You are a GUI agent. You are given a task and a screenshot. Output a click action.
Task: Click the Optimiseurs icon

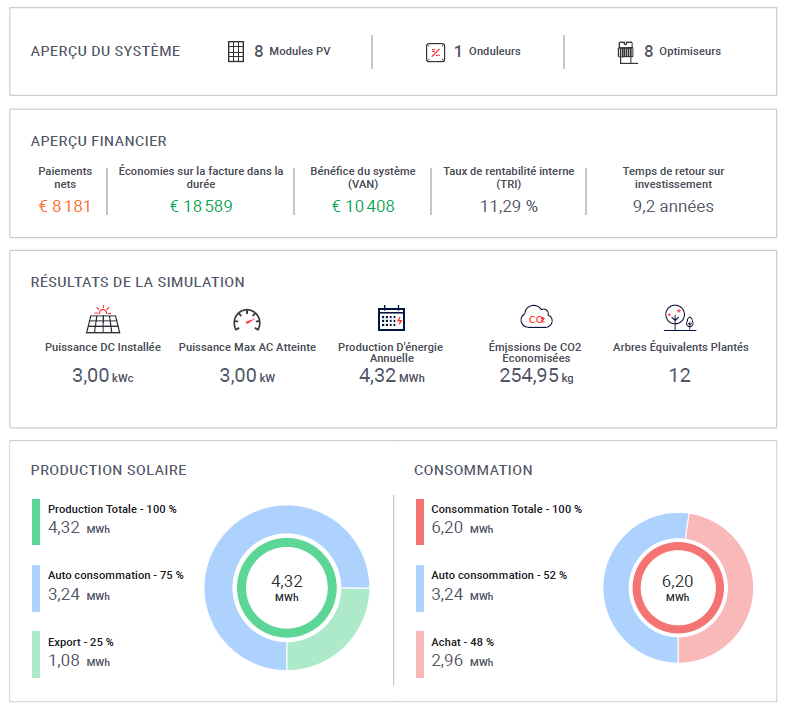tap(626, 52)
